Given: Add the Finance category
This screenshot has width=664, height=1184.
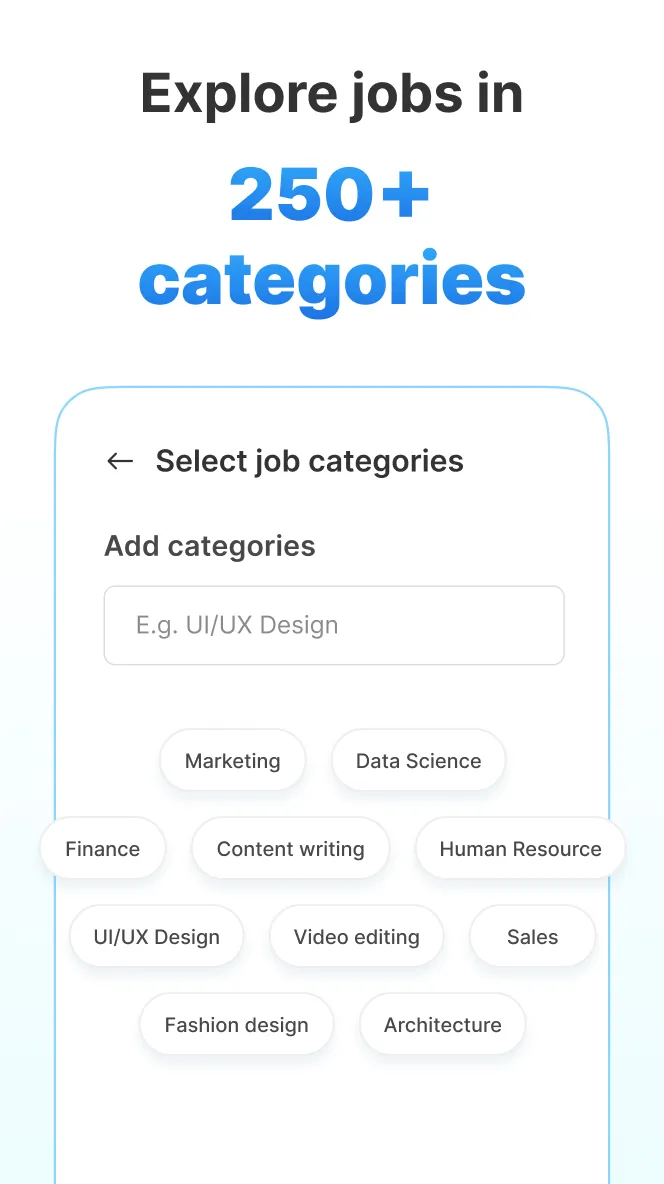Looking at the screenshot, I should [103, 848].
